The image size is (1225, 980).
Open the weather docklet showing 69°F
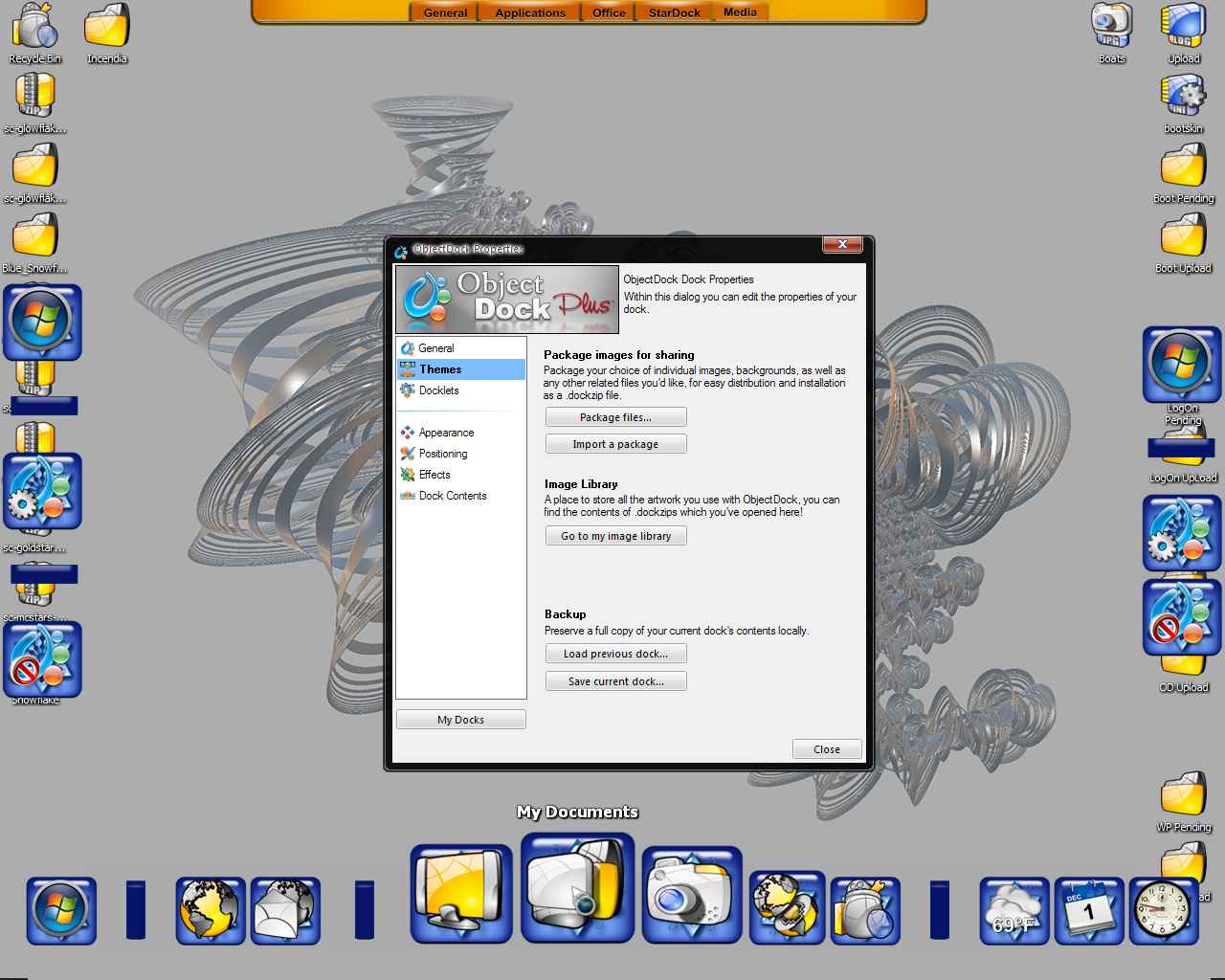click(x=1014, y=911)
